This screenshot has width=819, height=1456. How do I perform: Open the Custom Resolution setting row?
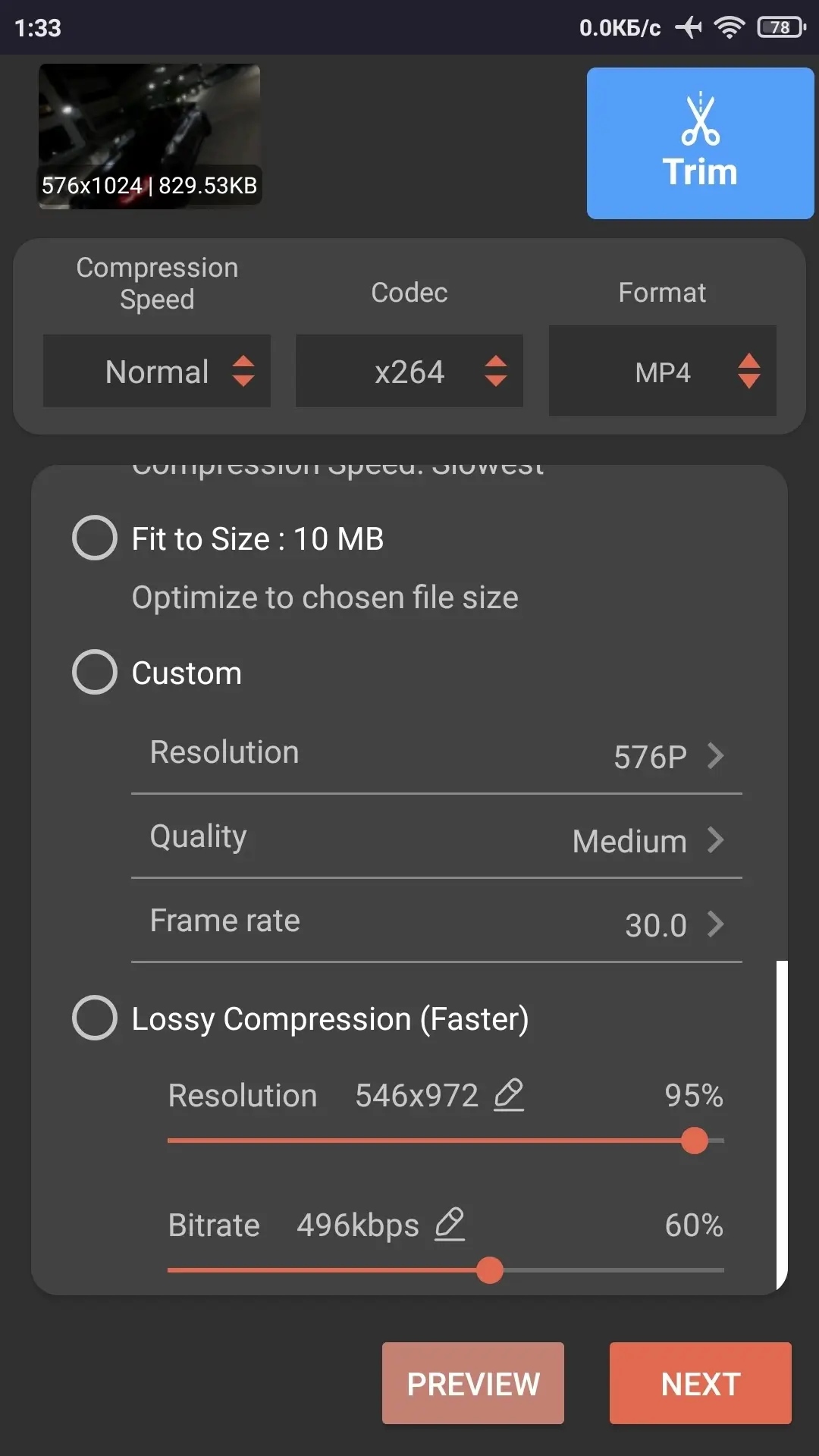436,755
